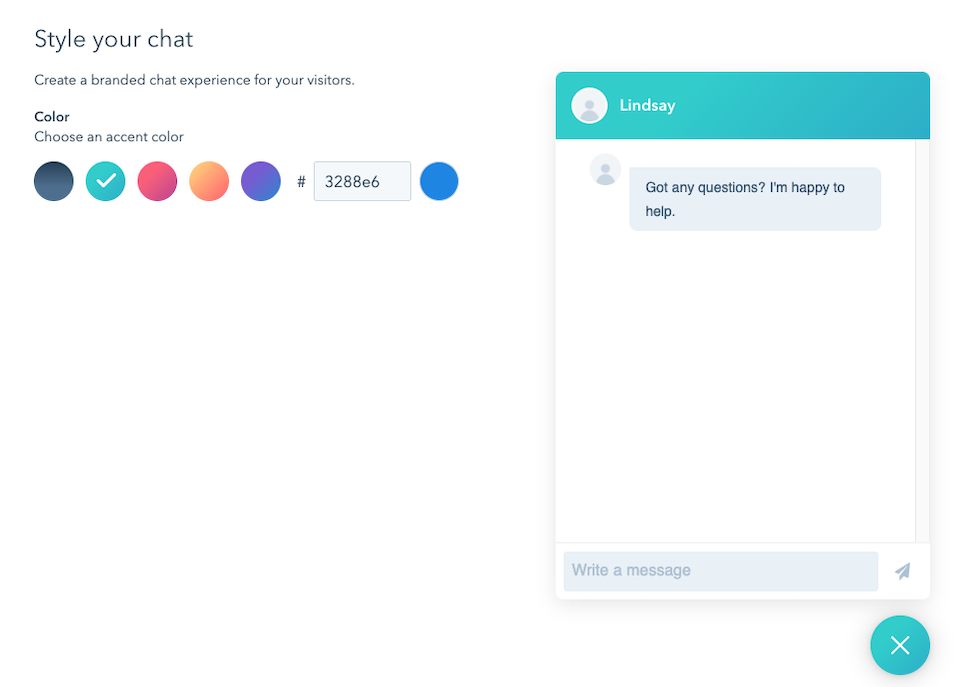Click Lindsay's avatar in the chat header
This screenshot has width=960, height=687.
(589, 105)
